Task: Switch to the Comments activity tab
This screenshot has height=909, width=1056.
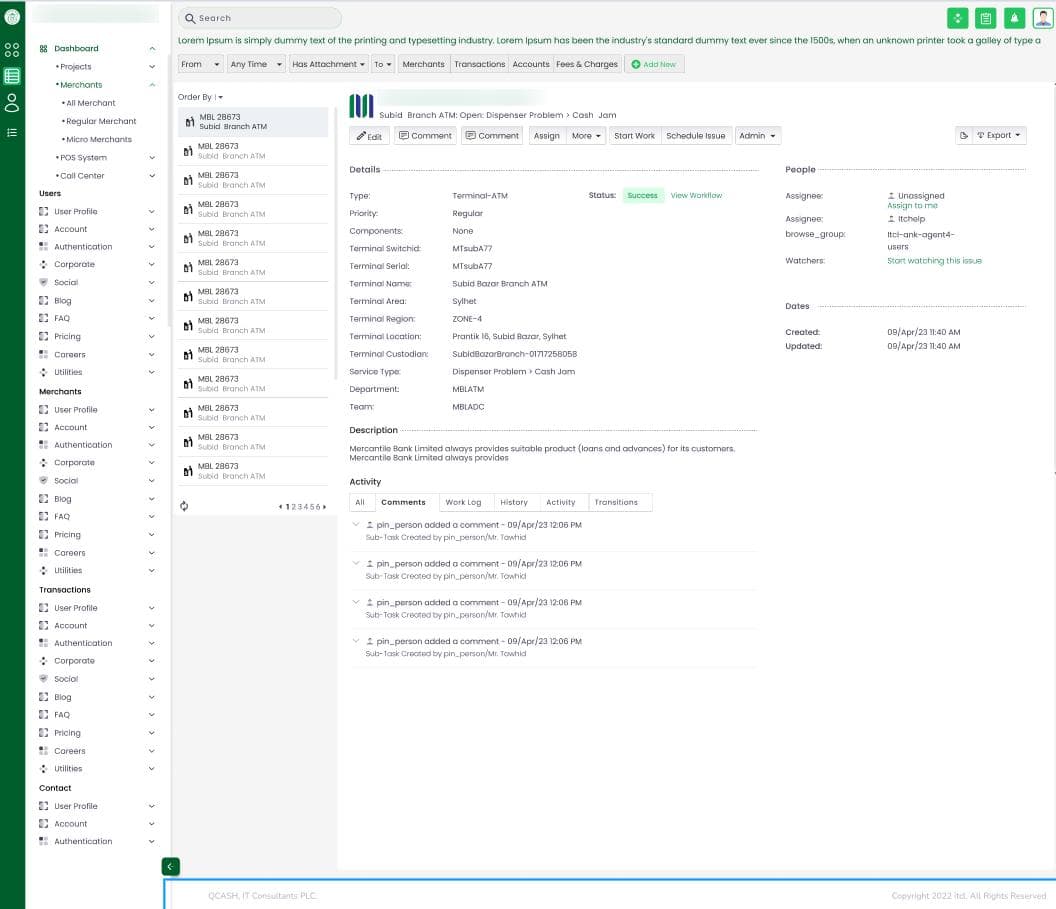Action: coord(403,502)
